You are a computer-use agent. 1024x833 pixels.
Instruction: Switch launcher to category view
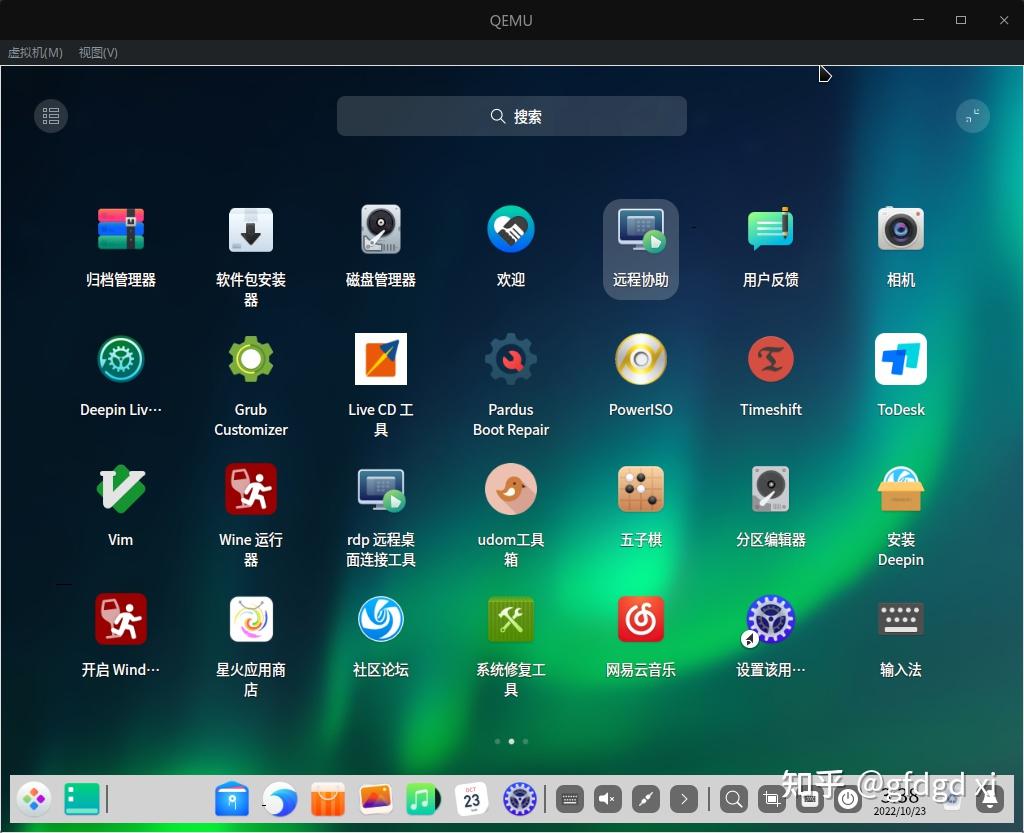click(51, 116)
